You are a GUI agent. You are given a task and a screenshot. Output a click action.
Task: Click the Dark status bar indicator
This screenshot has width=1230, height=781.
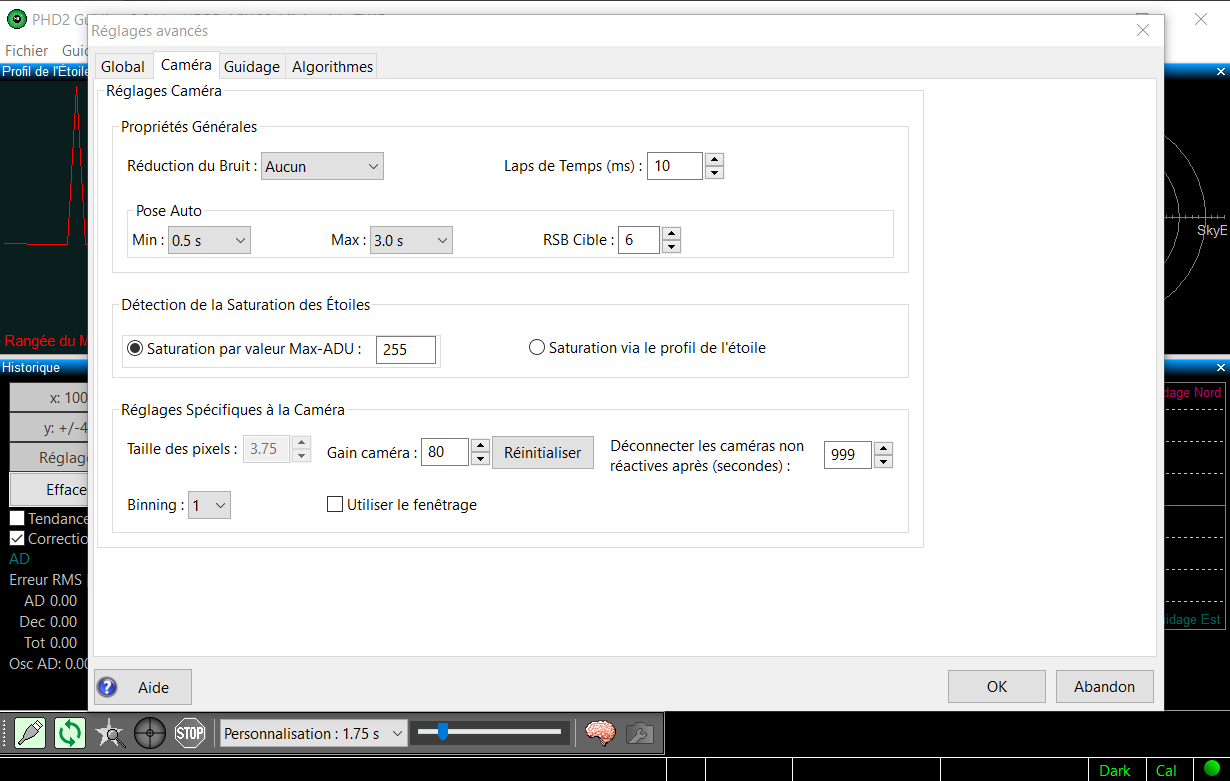(x=1115, y=770)
